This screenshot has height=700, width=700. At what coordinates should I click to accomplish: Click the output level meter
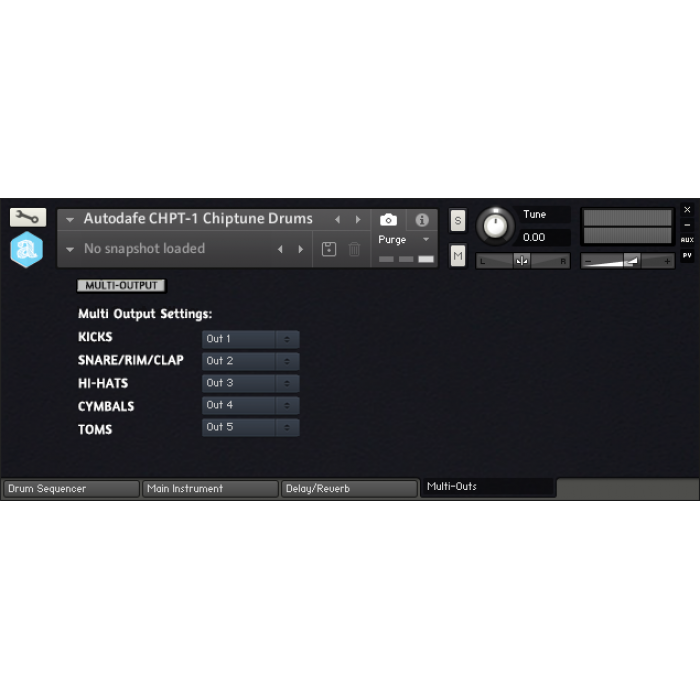[x=627, y=226]
